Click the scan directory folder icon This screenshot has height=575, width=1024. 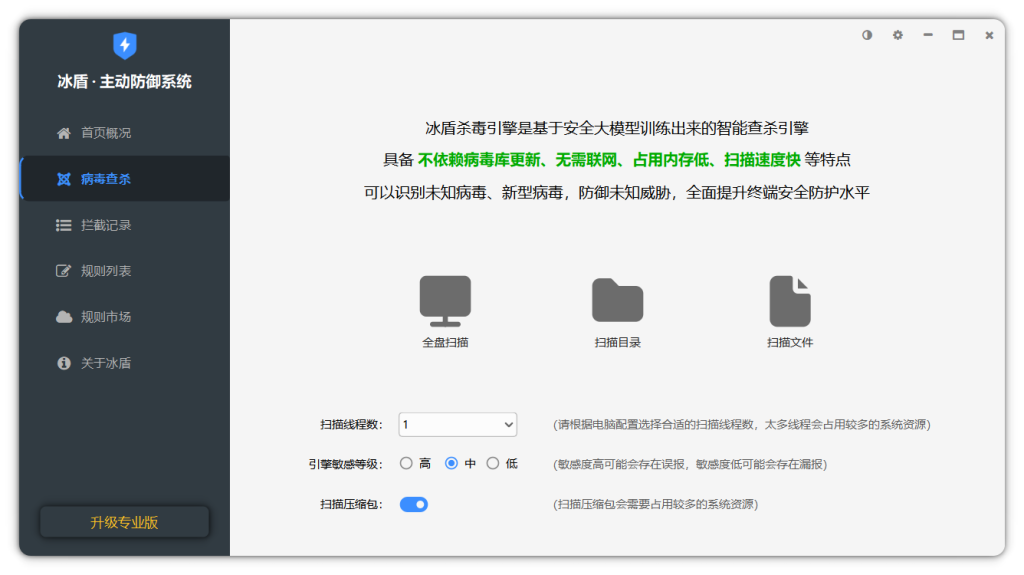click(x=617, y=300)
